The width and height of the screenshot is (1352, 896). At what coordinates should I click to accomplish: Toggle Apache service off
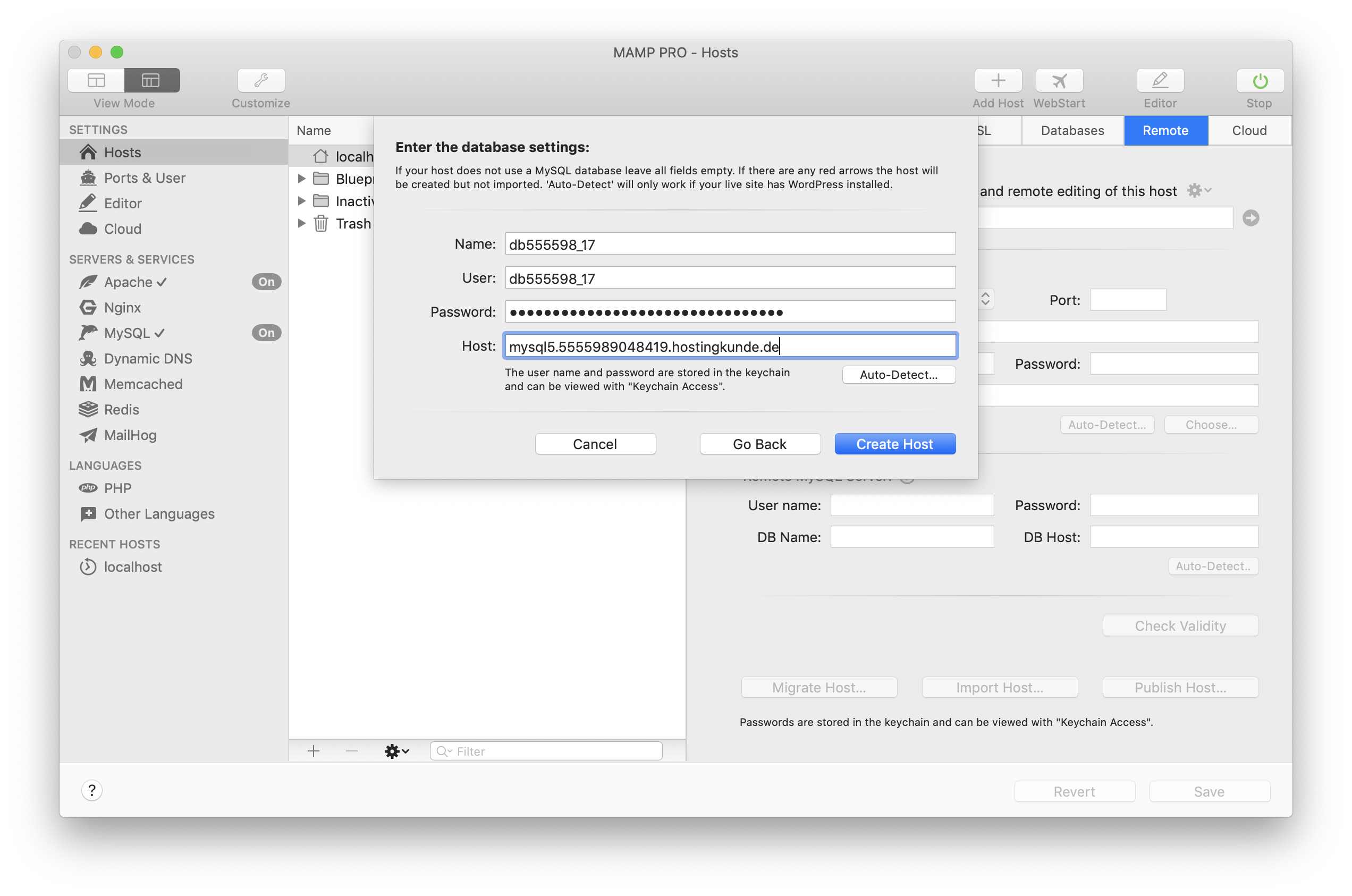pos(266,282)
